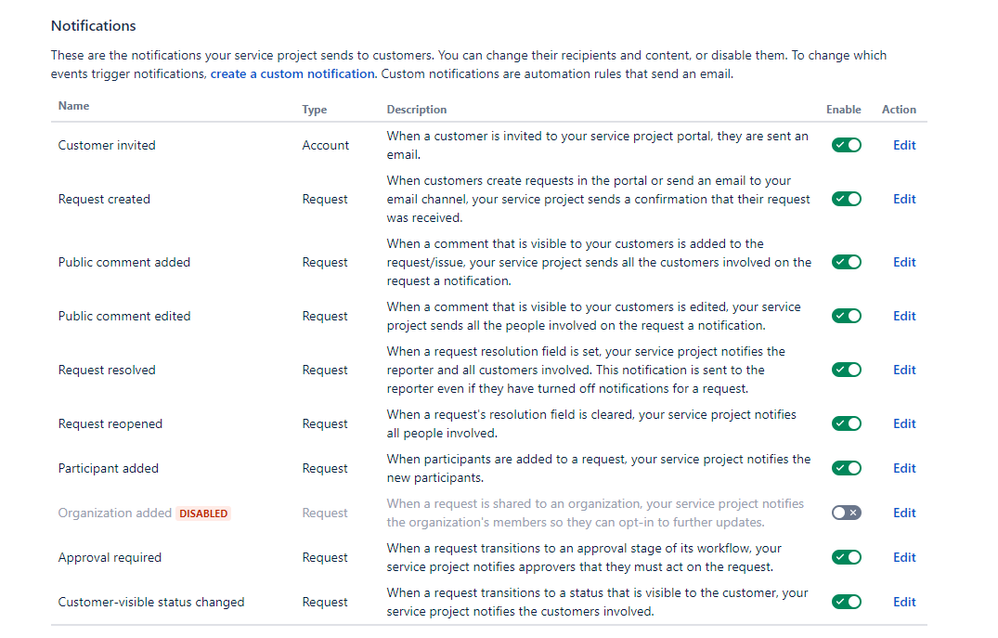Image resolution: width=998 pixels, height=638 pixels.
Task: Edit the Public comment added notification
Action: pyautogui.click(x=903, y=262)
